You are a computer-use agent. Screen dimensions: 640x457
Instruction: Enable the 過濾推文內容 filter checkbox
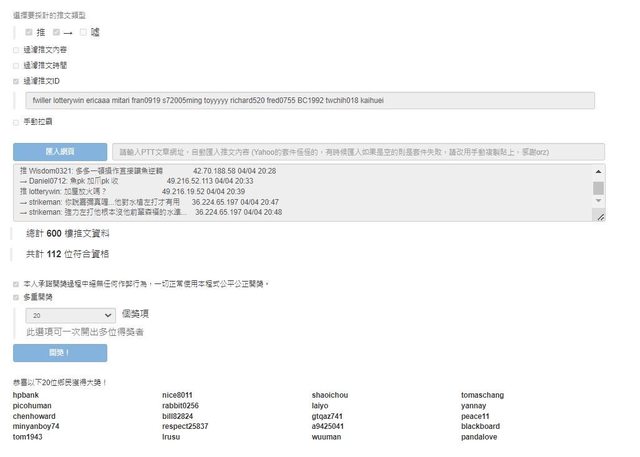16,49
